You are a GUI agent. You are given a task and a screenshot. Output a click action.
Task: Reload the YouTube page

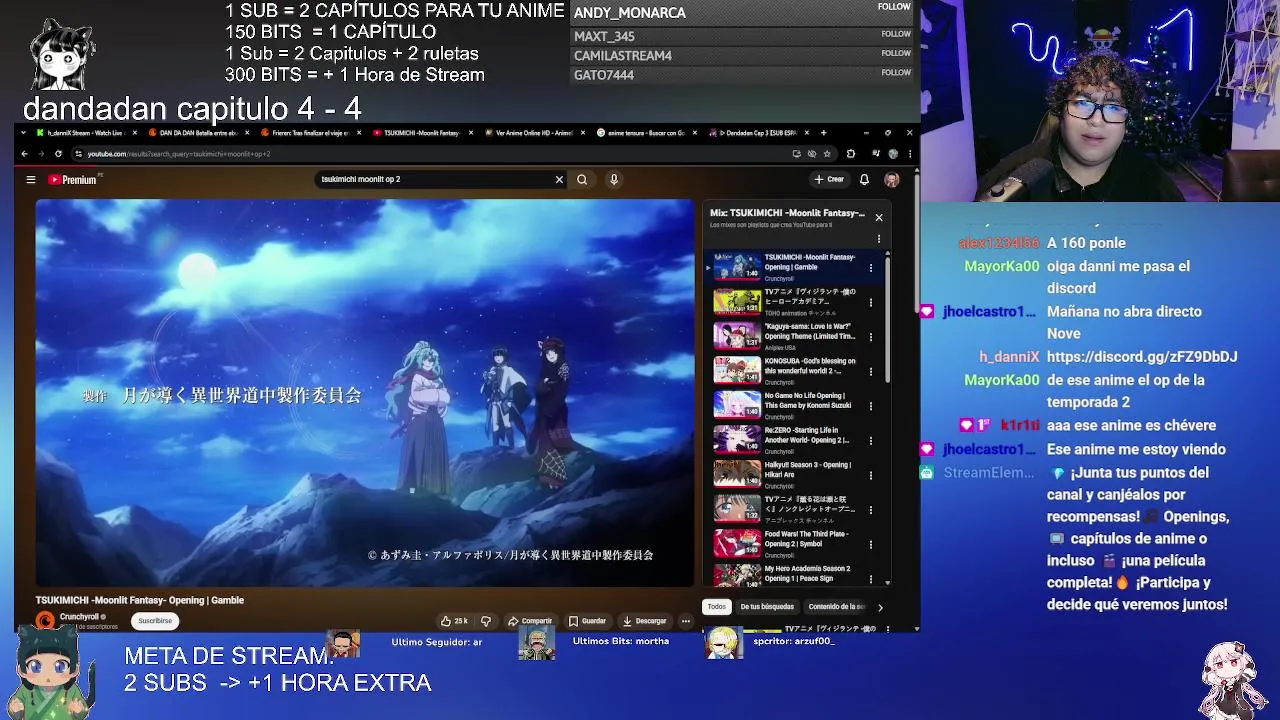(58, 154)
